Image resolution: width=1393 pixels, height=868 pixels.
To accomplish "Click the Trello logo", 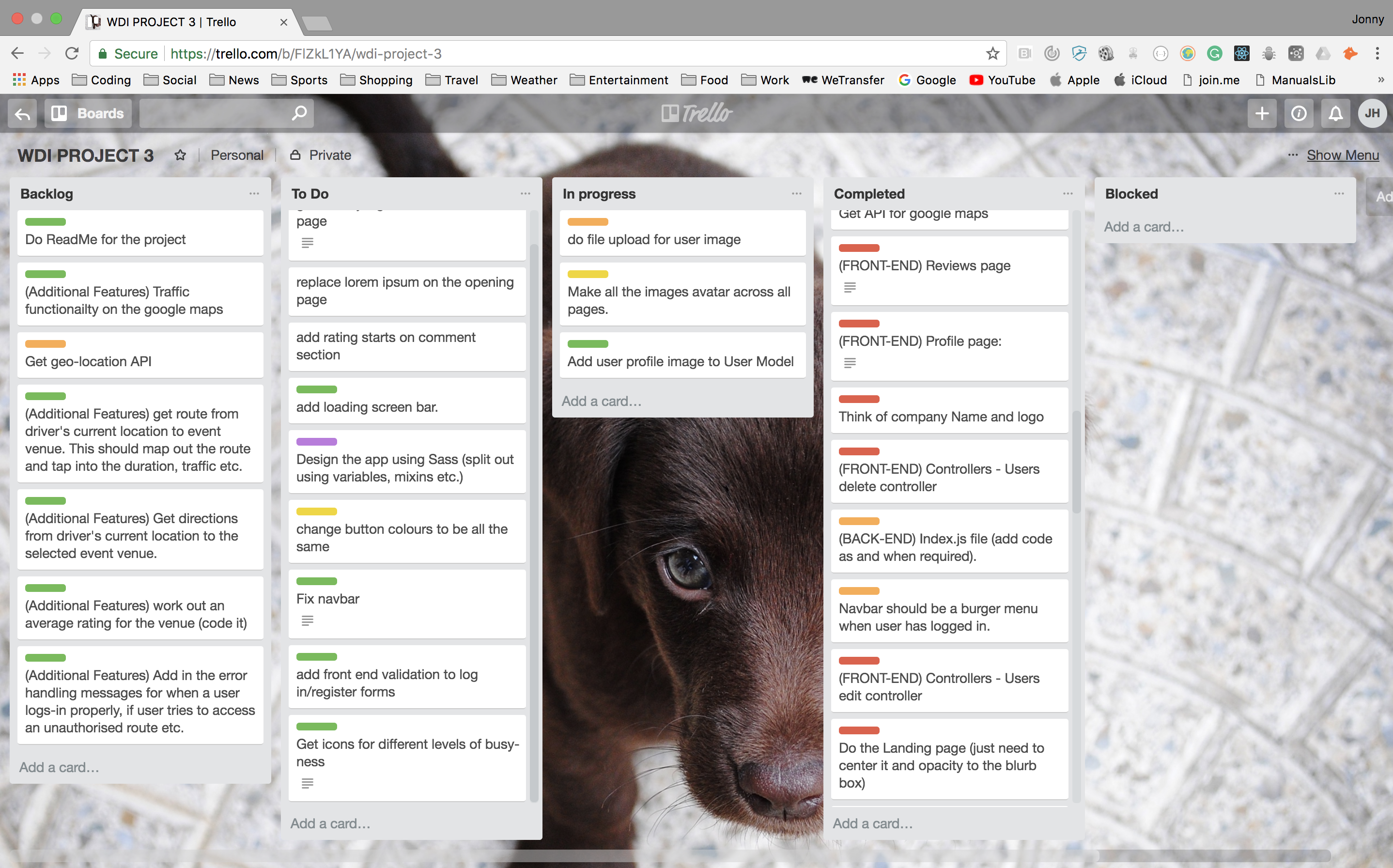I will [696, 114].
